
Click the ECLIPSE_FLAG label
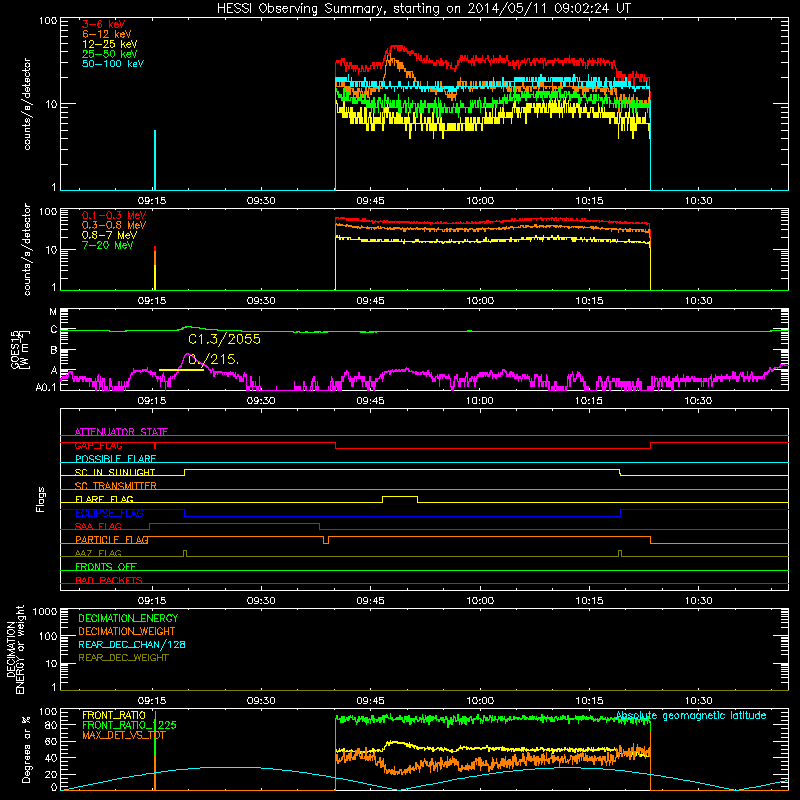(109, 513)
